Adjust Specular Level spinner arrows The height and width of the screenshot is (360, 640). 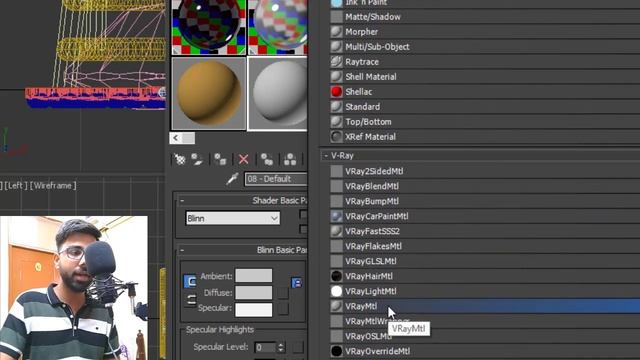point(280,347)
